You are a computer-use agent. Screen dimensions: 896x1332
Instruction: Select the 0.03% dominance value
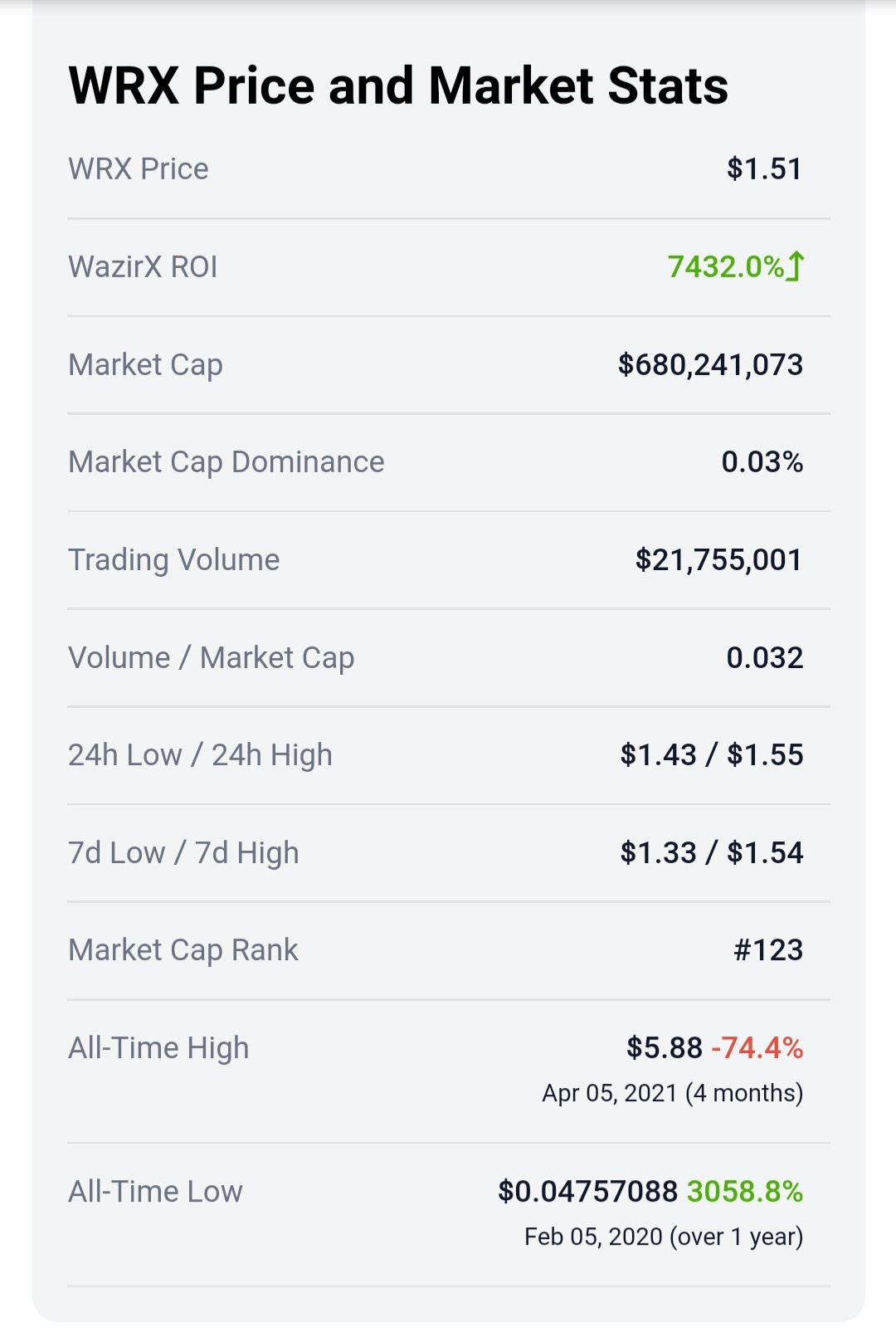pyautogui.click(x=762, y=462)
